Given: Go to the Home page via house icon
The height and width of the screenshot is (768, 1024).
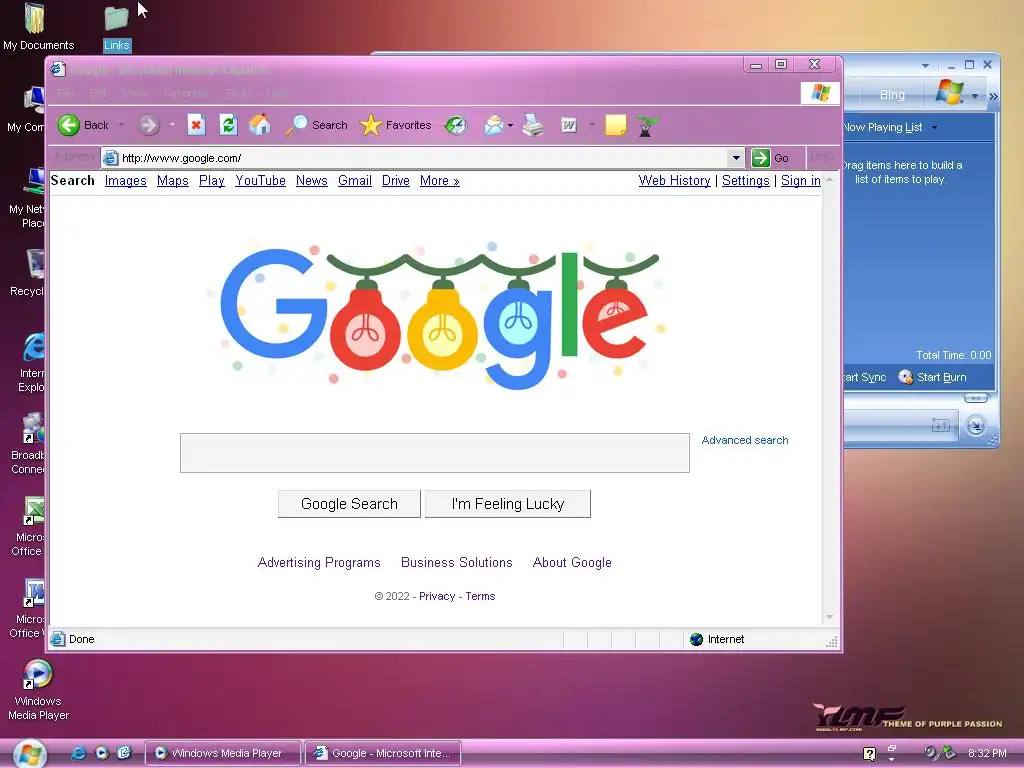Looking at the screenshot, I should pos(260,125).
